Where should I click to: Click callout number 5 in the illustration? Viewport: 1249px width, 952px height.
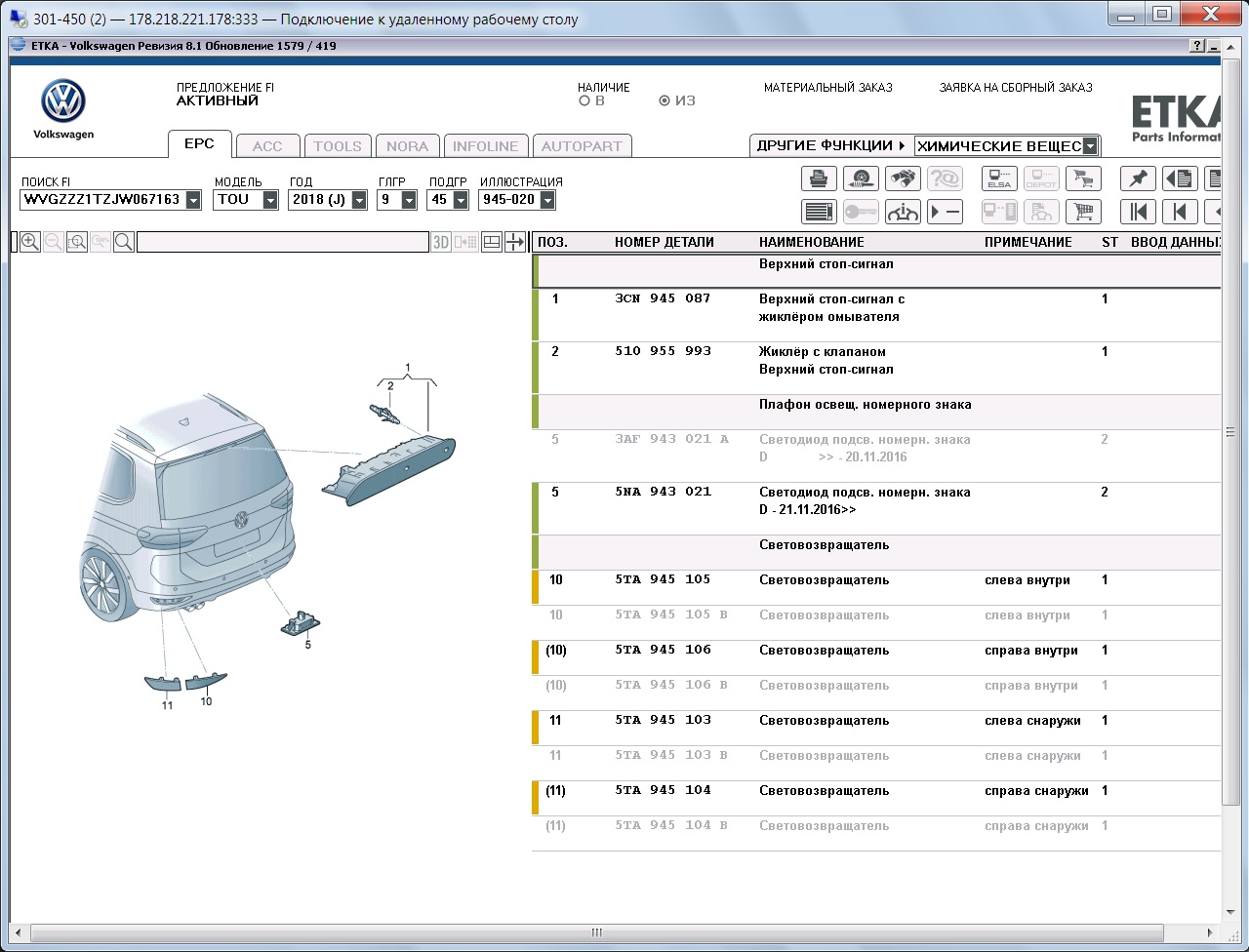307,645
